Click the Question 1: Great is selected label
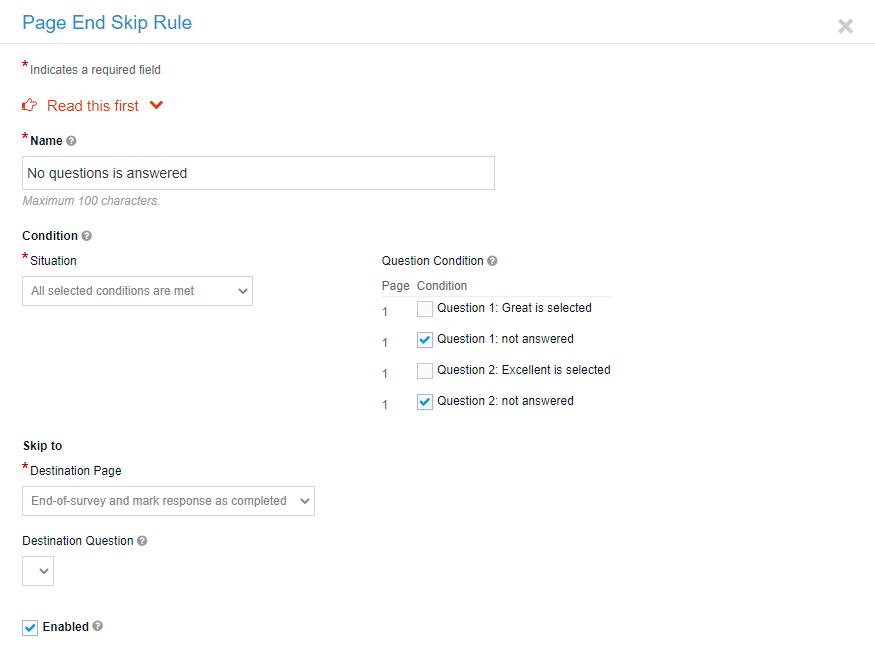The width and height of the screenshot is (875, 649). click(514, 308)
